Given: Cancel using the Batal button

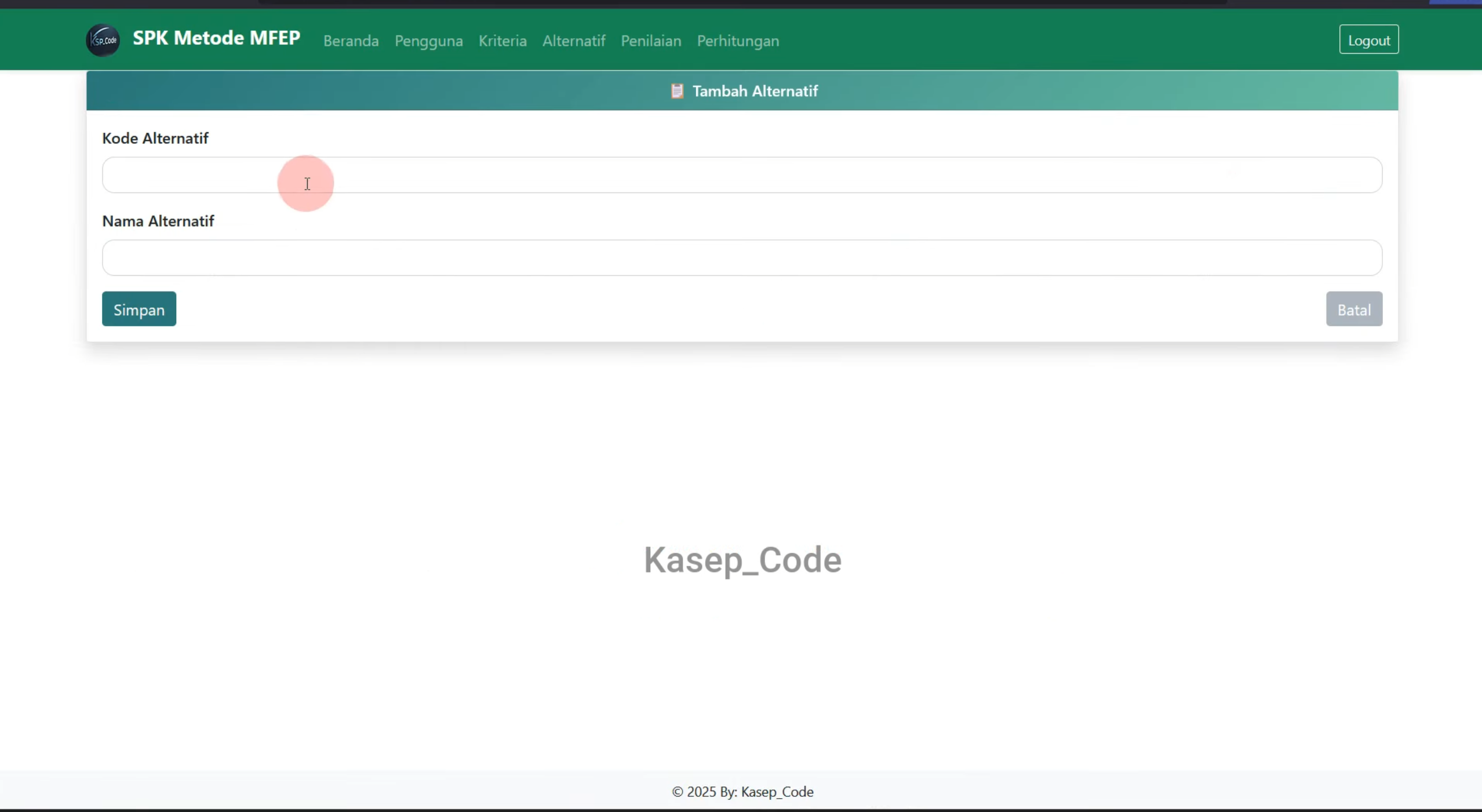Looking at the screenshot, I should pos(1354,309).
